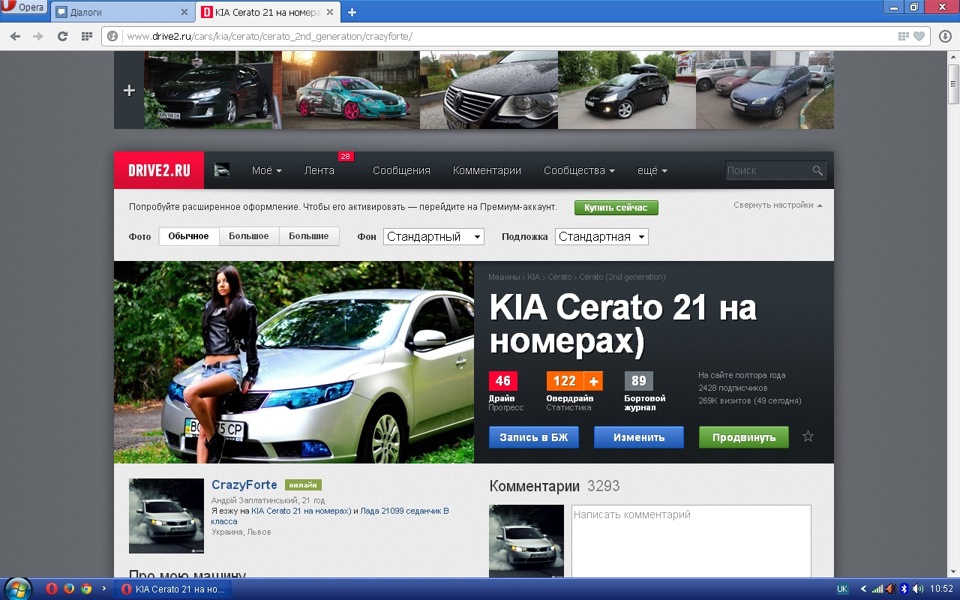Expand the Моё dropdown menu
960x600 pixels.
(266, 171)
